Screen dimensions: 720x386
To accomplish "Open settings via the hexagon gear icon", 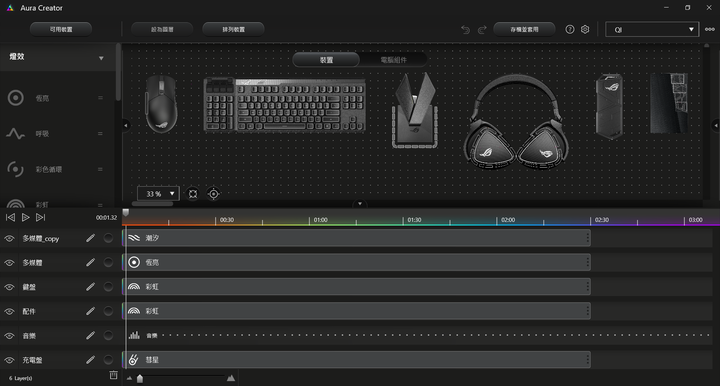I will coord(585,29).
